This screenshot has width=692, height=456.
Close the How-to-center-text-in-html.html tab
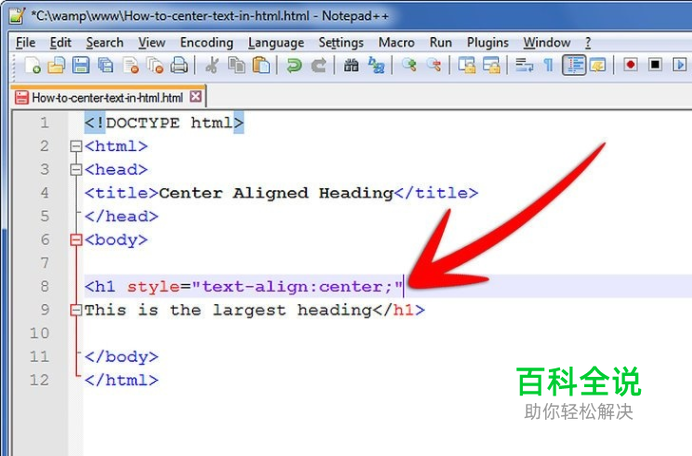pos(196,97)
